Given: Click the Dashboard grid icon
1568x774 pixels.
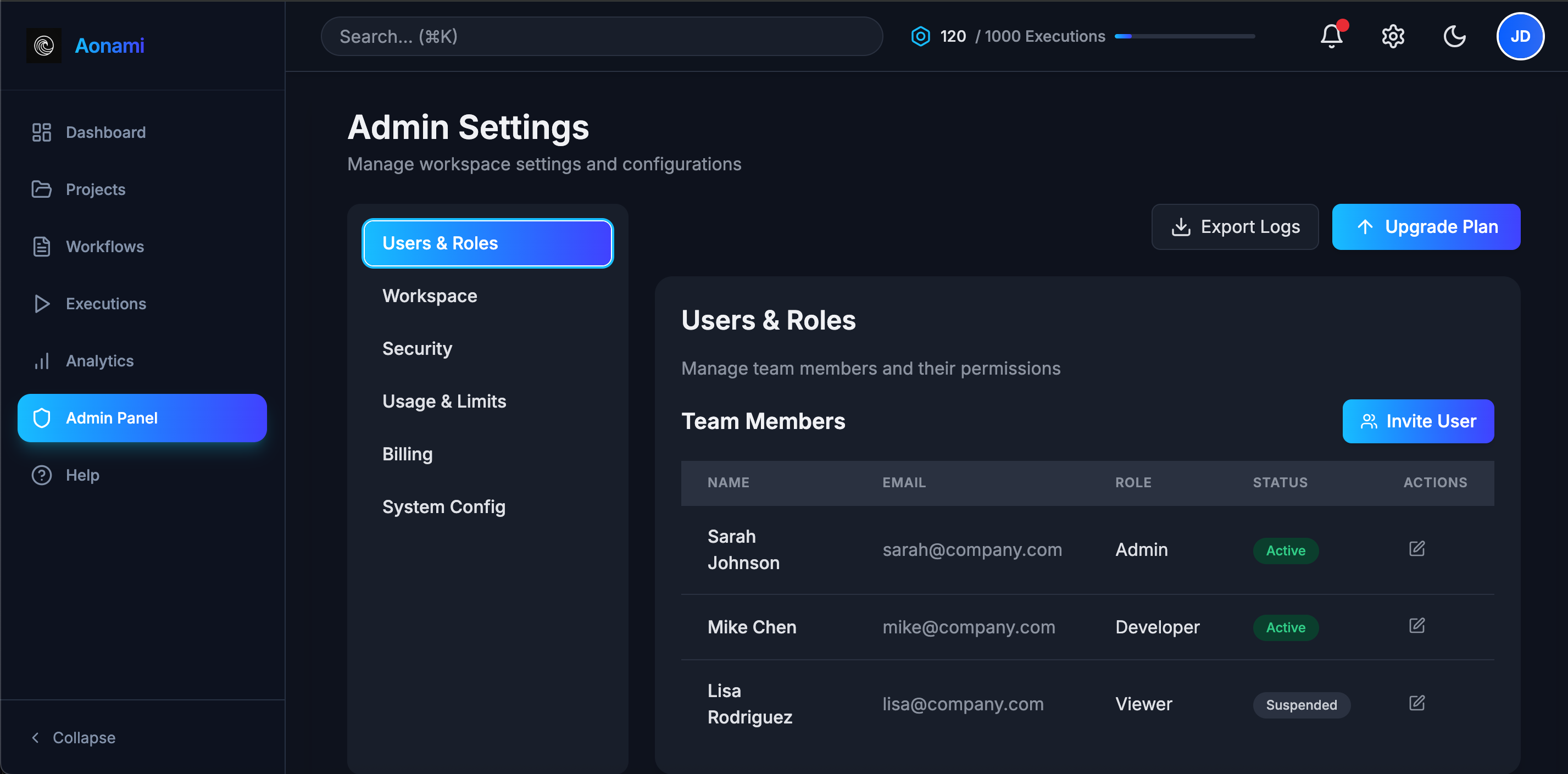Looking at the screenshot, I should click(41, 132).
